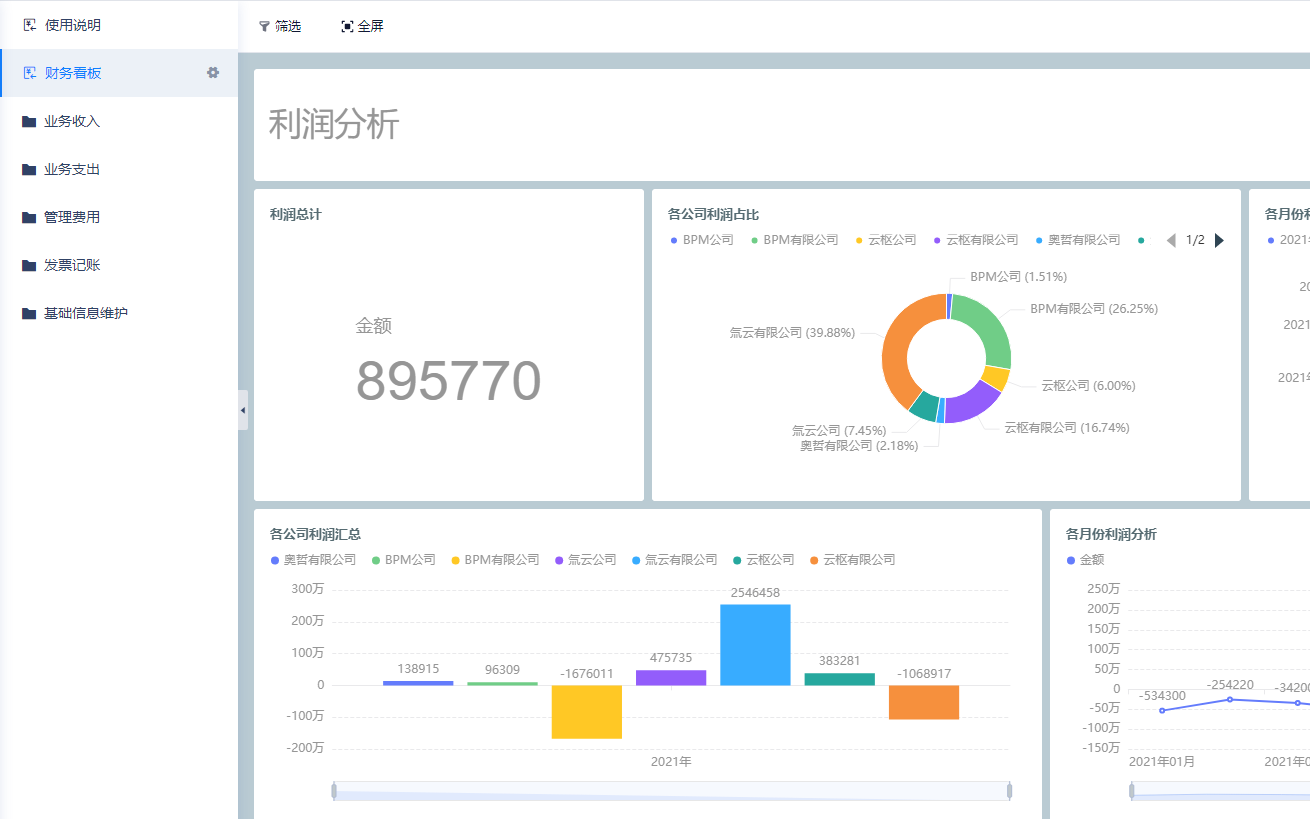Screen dimensions: 1310x819
Task: Click the BPM有限公司 (26.25%) pie label
Action: click(1094, 309)
